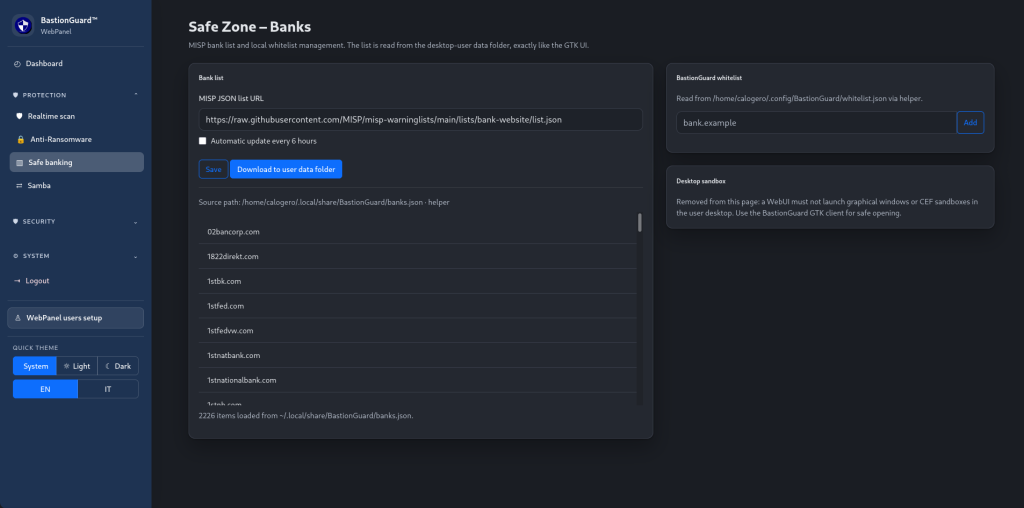The height and width of the screenshot is (508, 1024).
Task: Save the MISP list URL
Action: [x=214, y=169]
